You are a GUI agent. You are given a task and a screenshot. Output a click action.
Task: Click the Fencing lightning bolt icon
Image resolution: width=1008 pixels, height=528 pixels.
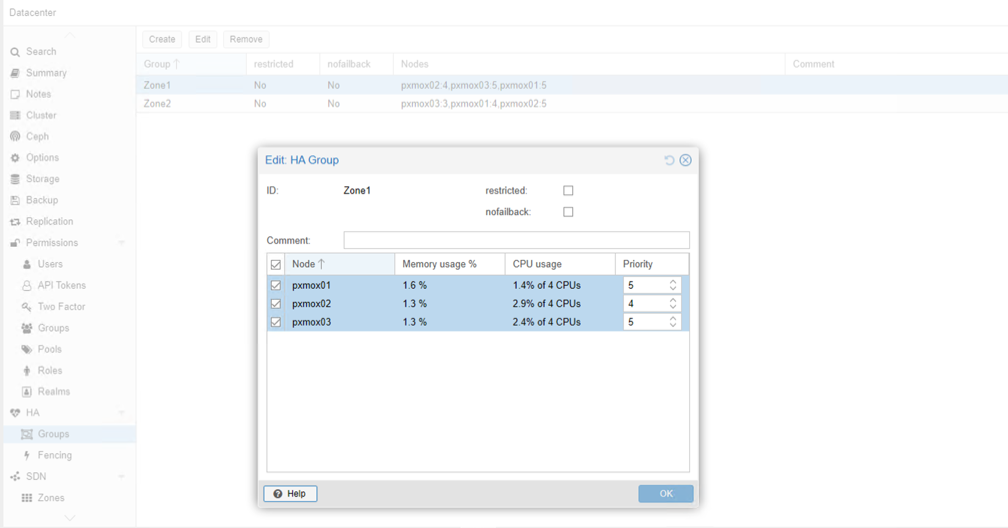point(27,456)
